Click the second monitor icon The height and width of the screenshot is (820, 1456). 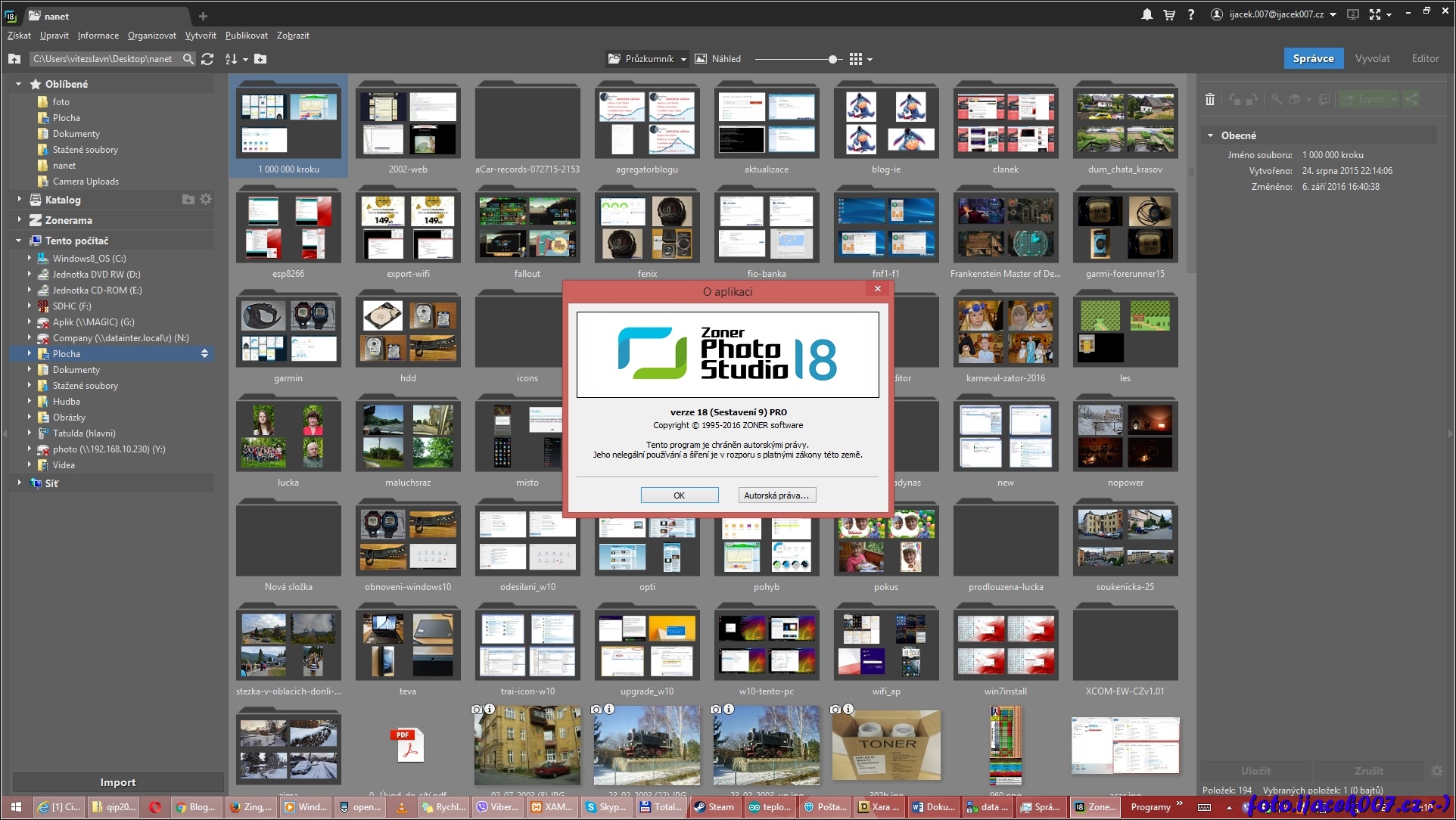(x=1353, y=14)
